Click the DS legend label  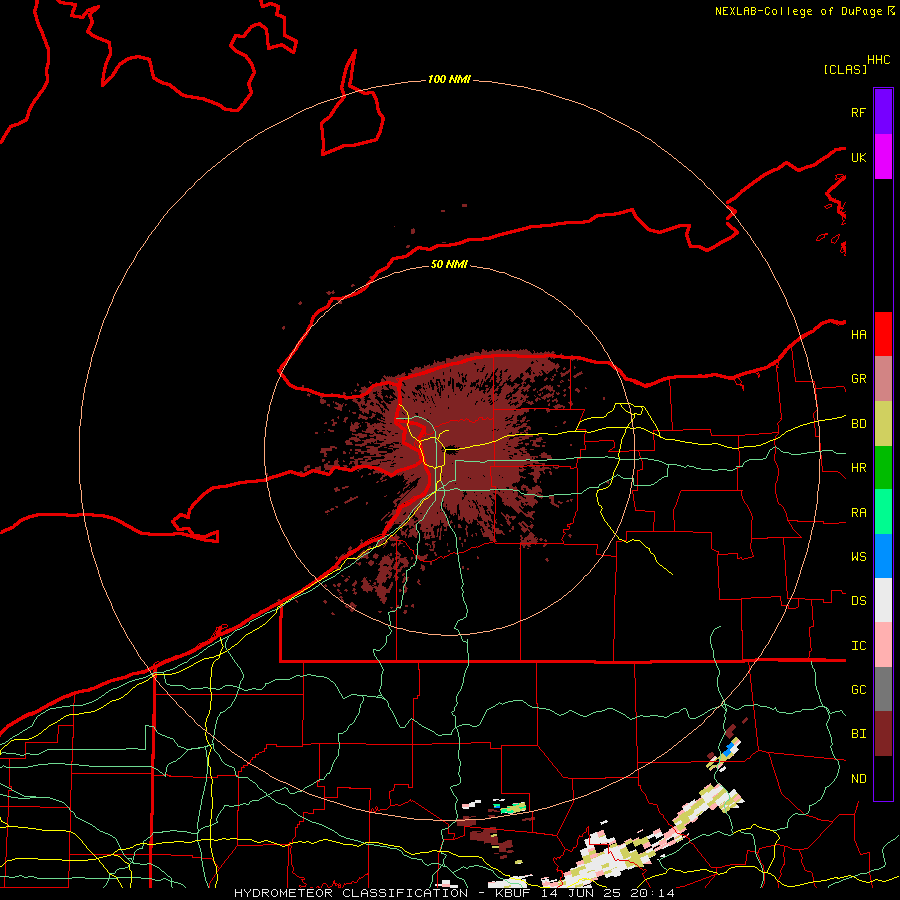(x=858, y=601)
